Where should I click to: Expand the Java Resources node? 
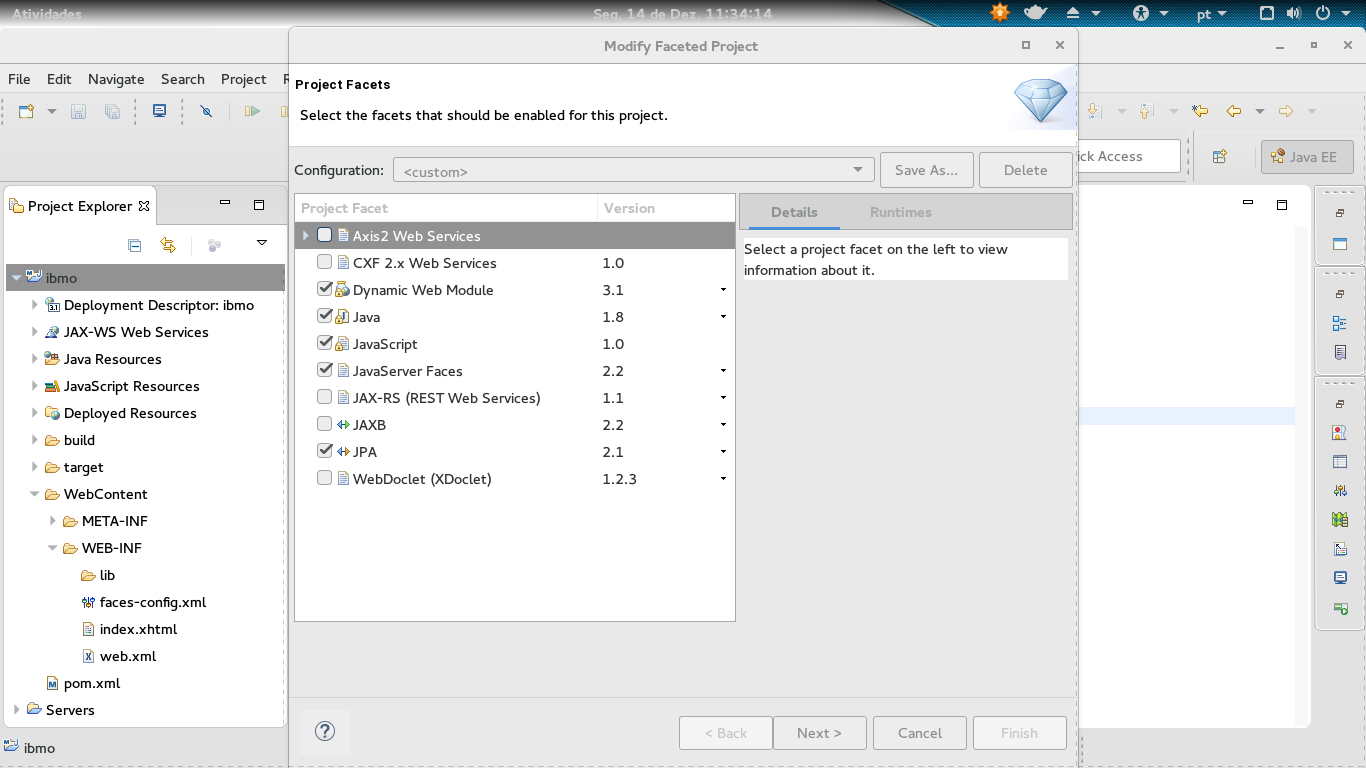point(35,359)
